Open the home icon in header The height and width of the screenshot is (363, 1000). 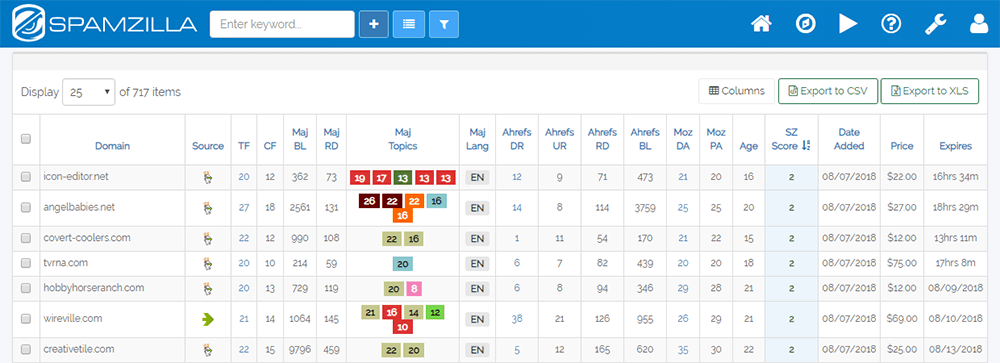(x=761, y=24)
